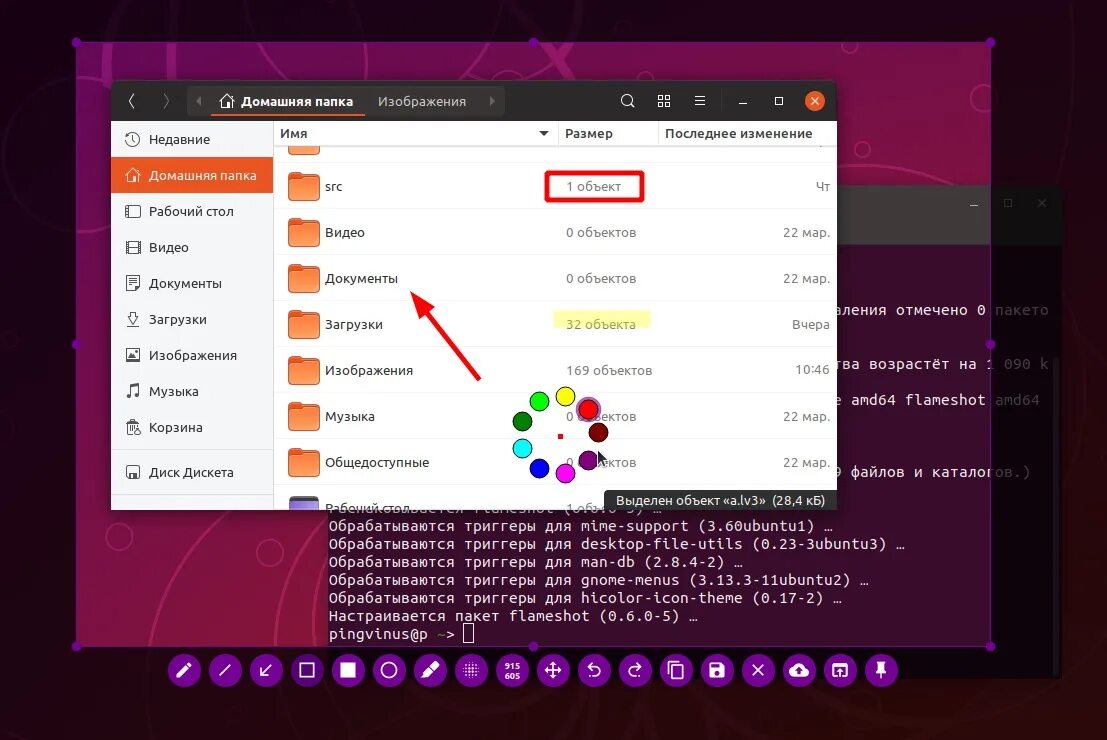Click the right path bar scroll arrow

coord(492,101)
